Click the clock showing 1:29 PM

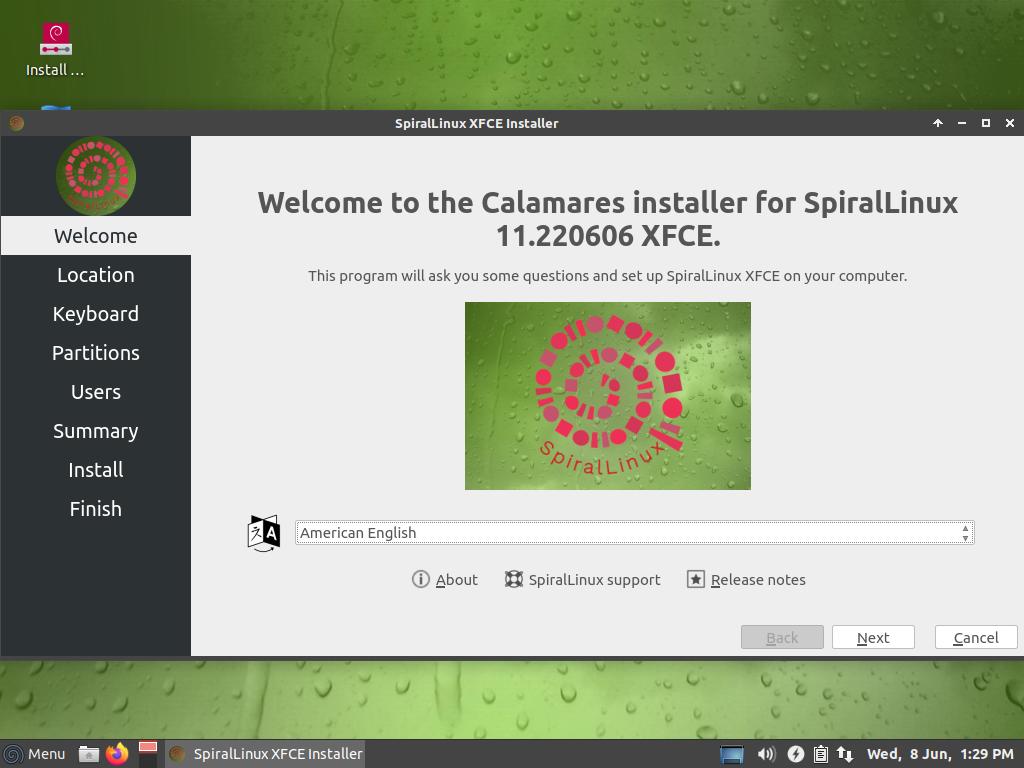pyautogui.click(x=940, y=754)
